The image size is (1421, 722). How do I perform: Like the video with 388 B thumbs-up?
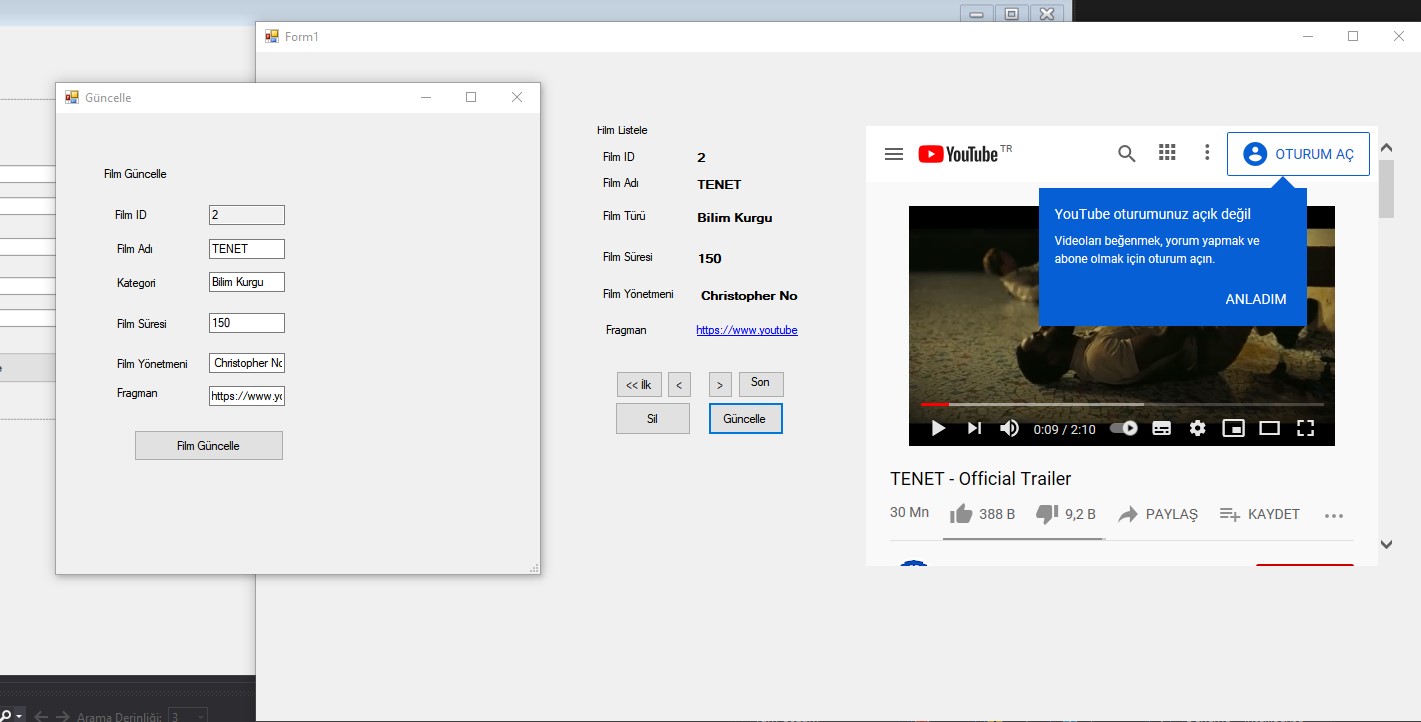pyautogui.click(x=982, y=514)
